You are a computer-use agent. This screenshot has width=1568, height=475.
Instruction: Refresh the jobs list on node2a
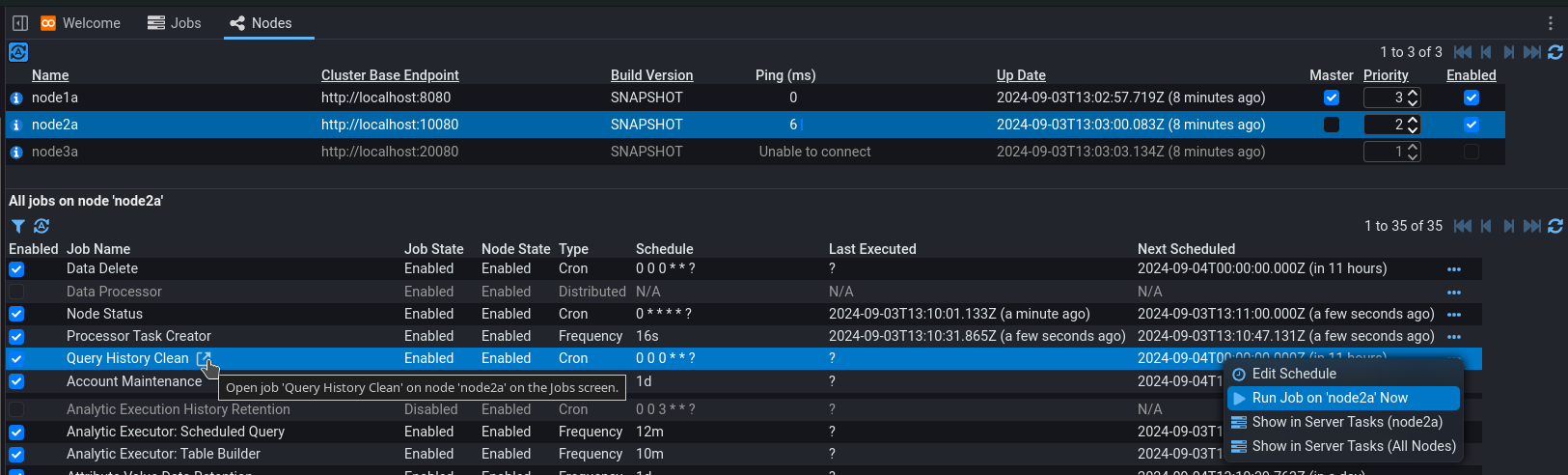coord(1555,226)
